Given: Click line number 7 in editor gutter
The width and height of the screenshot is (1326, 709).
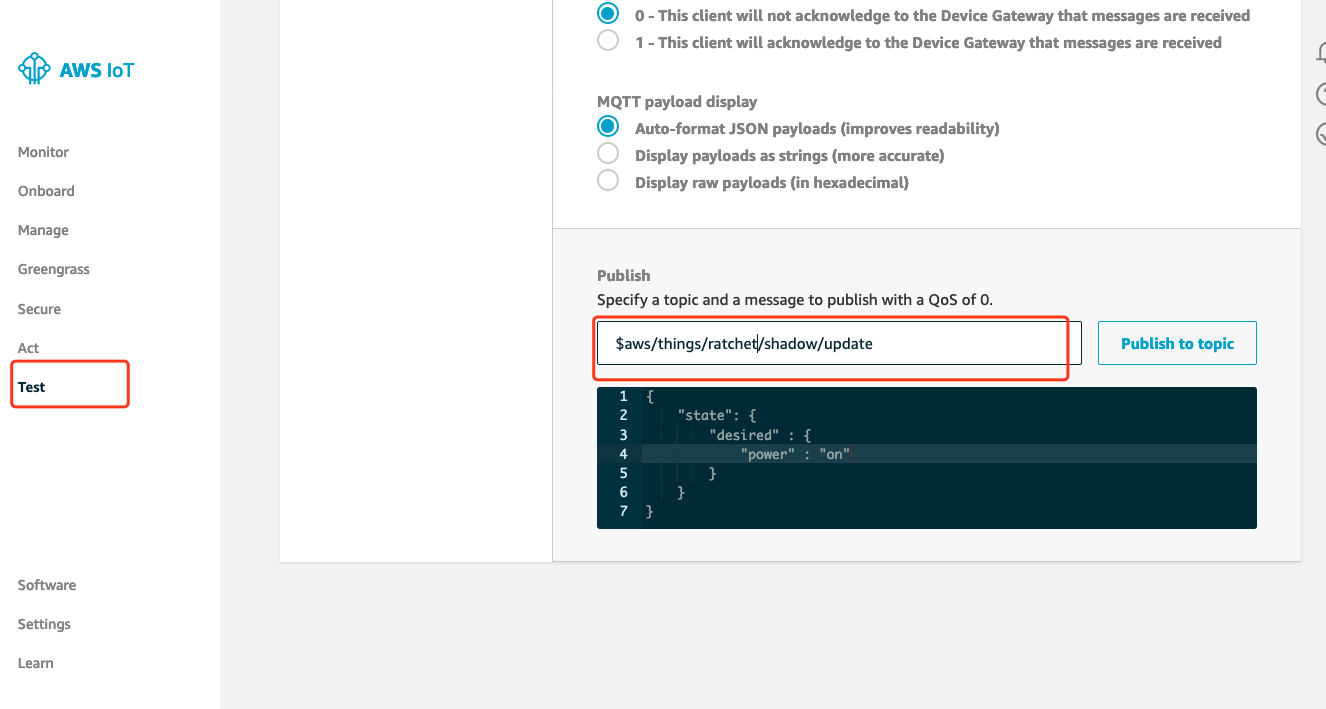Looking at the screenshot, I should click(624, 511).
